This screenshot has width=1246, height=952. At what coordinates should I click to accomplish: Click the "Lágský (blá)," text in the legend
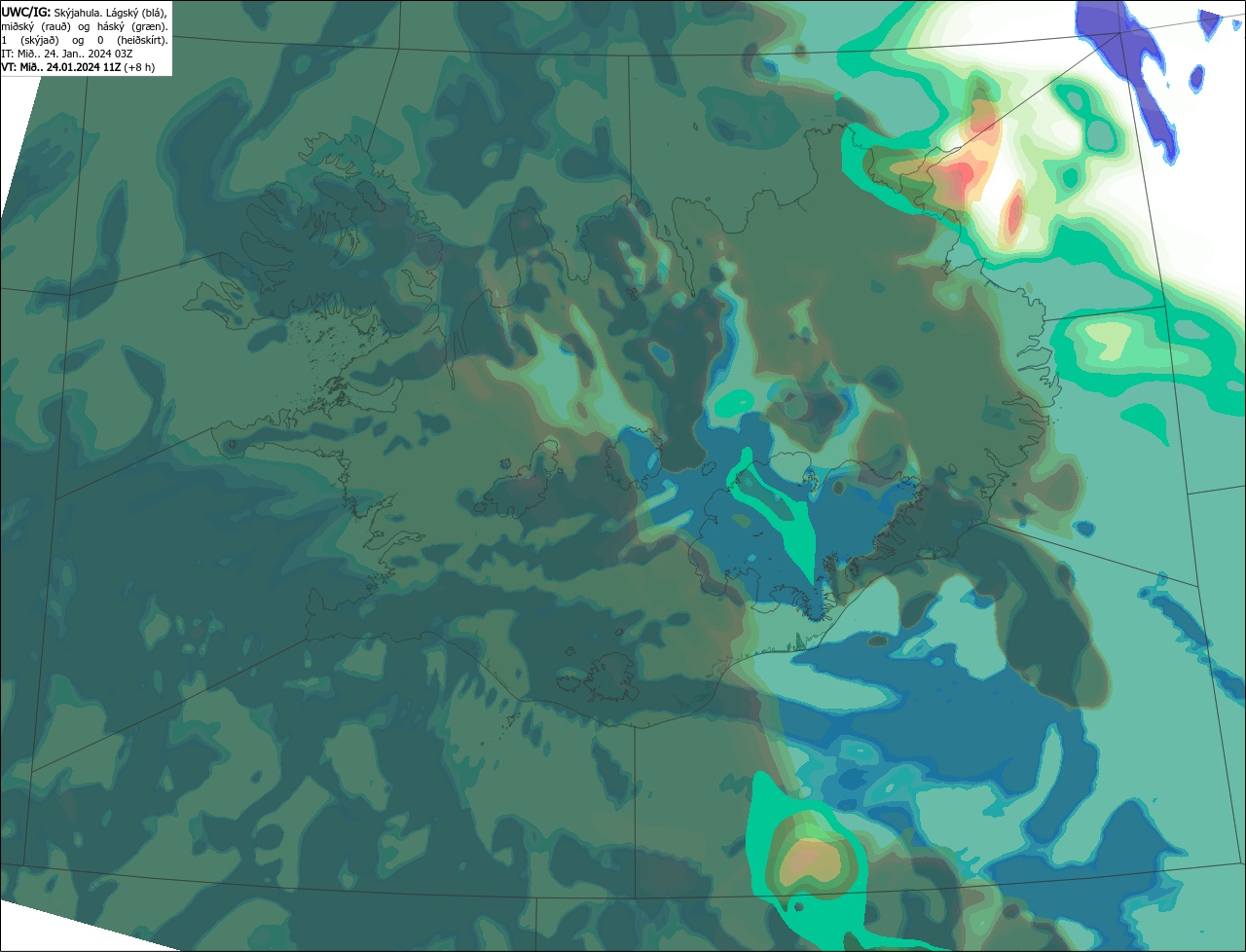(135, 12)
